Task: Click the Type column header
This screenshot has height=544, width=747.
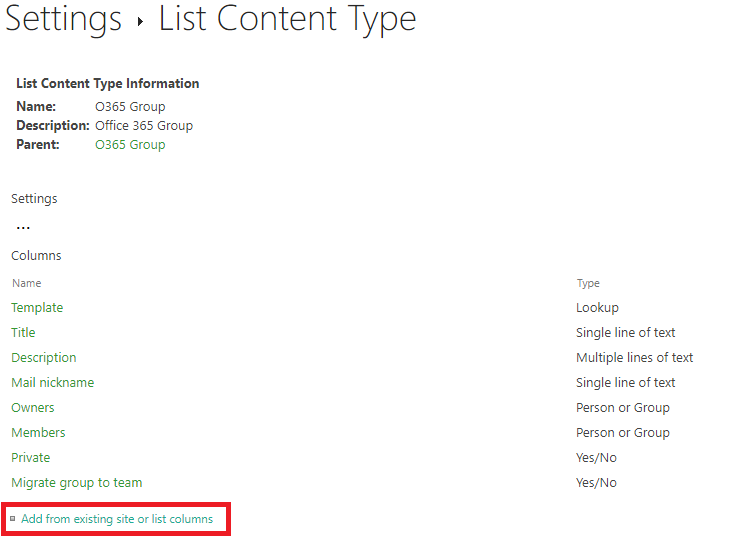Action: tap(588, 283)
